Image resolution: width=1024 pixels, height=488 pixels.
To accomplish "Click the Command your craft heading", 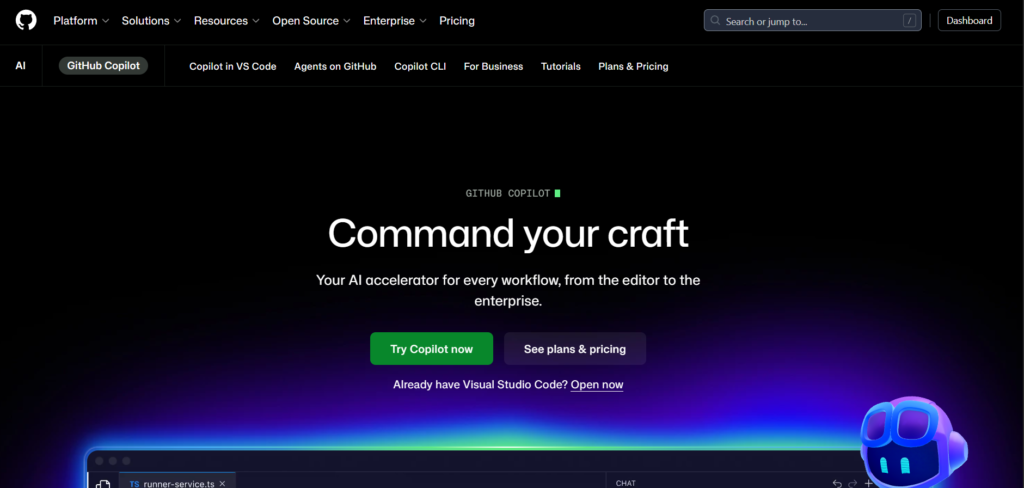I will 508,233.
